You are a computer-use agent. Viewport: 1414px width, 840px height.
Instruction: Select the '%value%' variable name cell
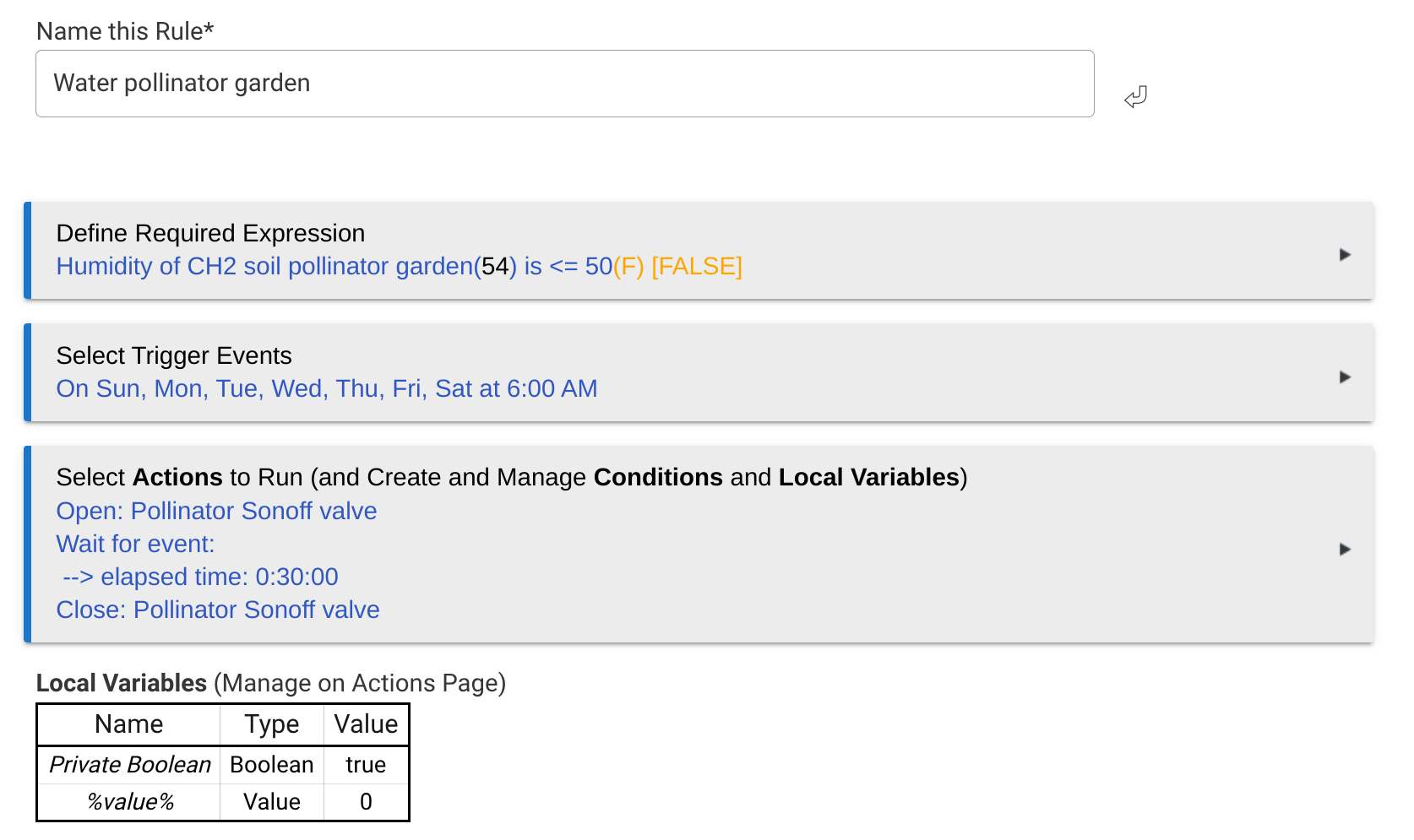(129, 802)
